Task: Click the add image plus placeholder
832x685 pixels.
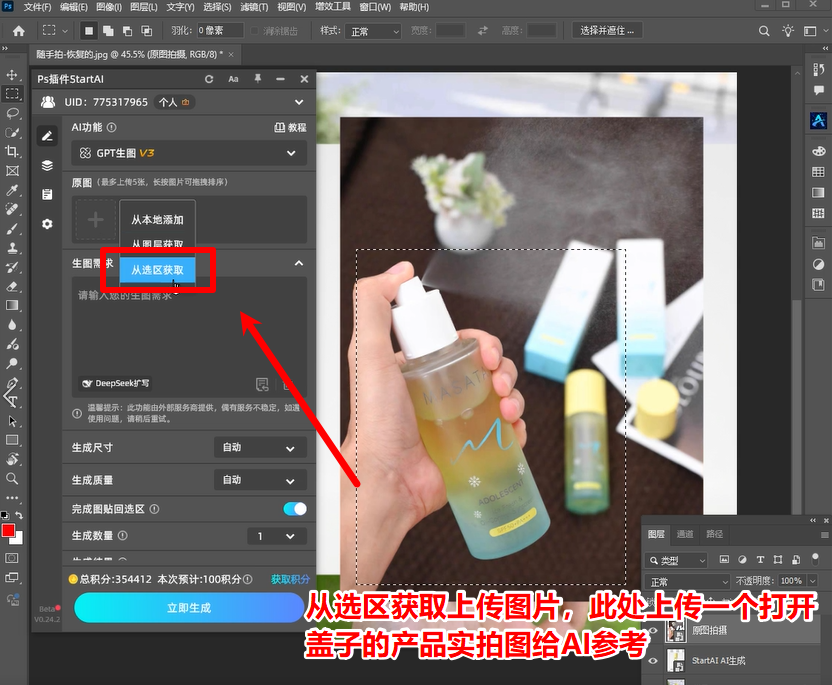Action: [96, 220]
